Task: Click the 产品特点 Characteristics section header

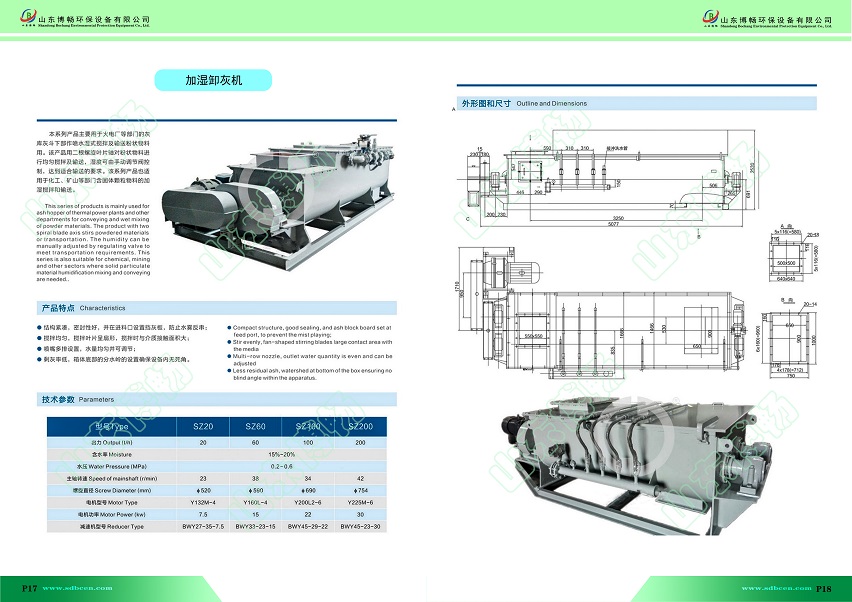Action: point(83,308)
